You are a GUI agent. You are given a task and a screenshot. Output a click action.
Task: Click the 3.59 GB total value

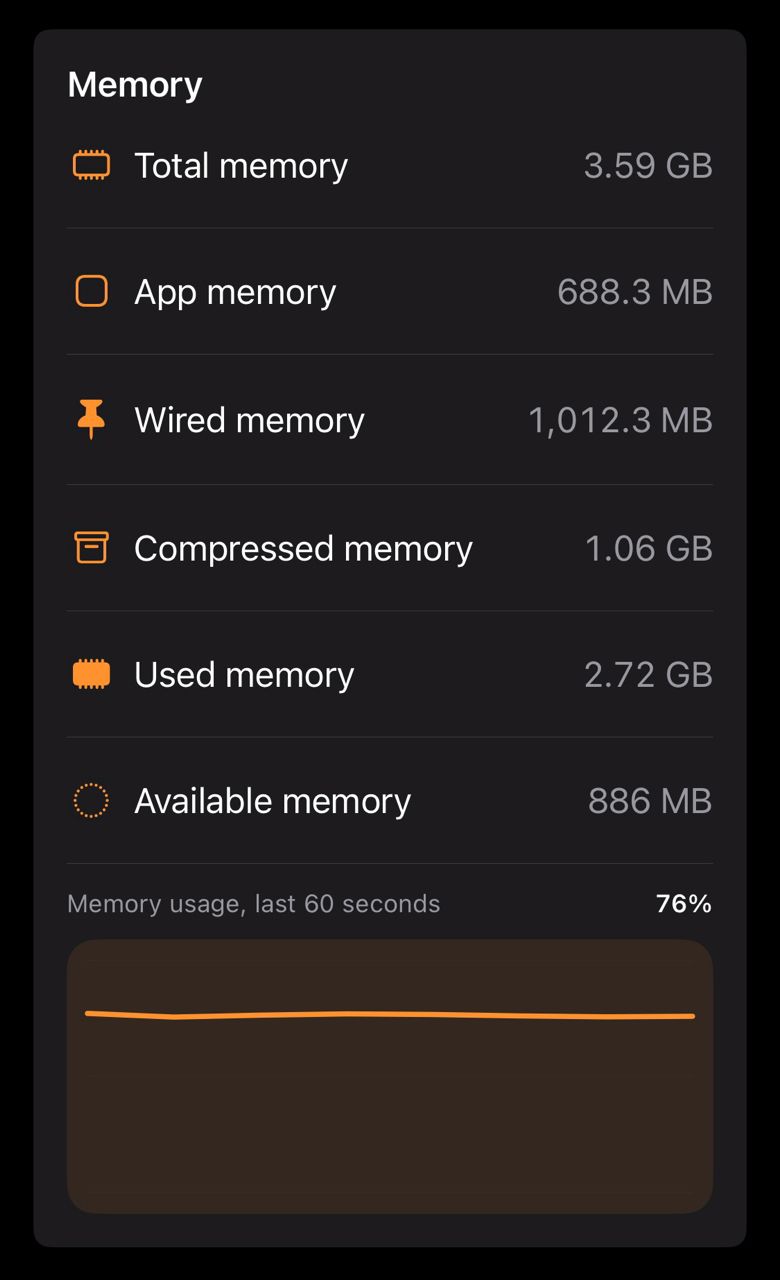coord(648,166)
